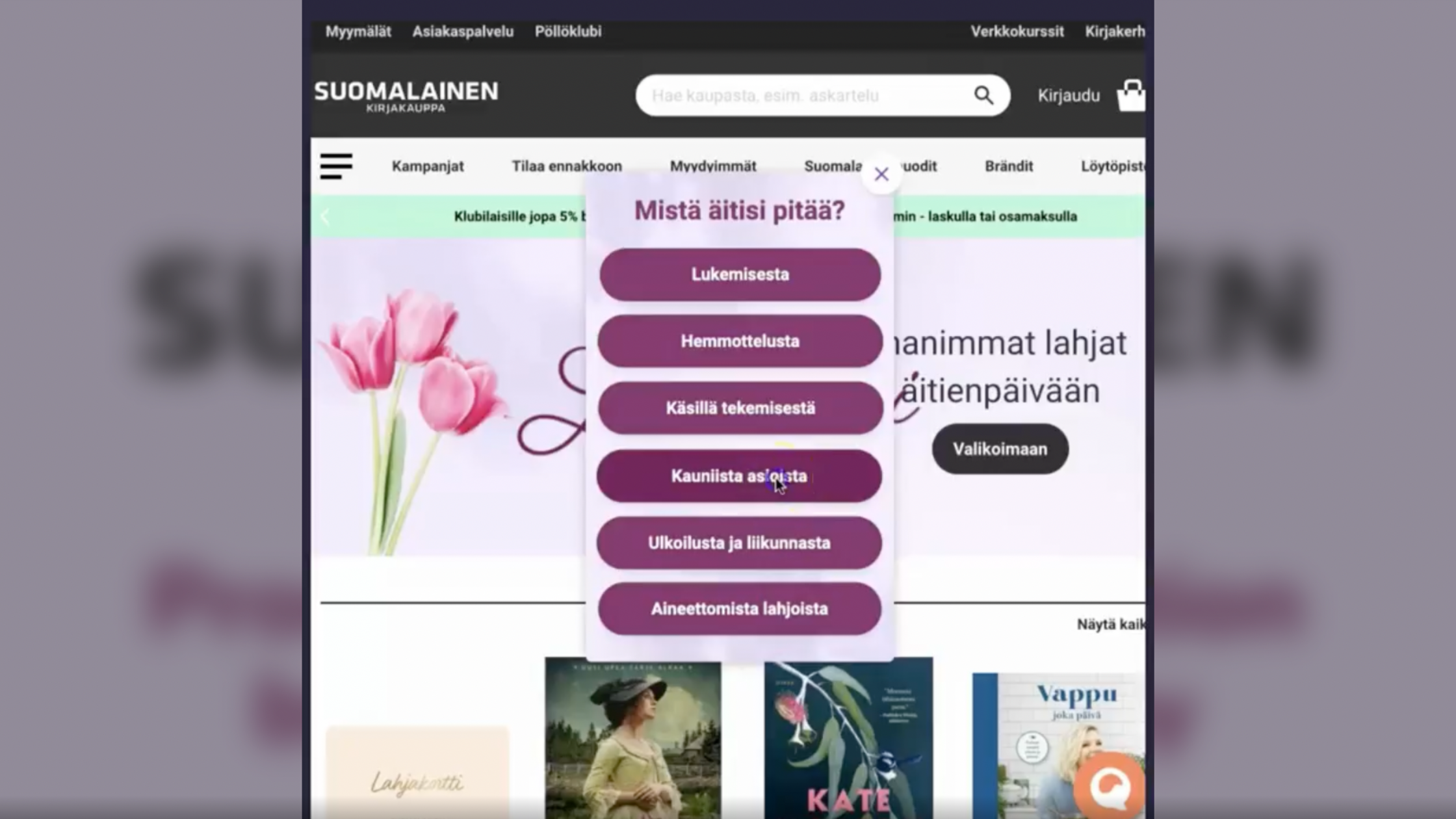1456x819 pixels.
Task: Select the Hemmottelusta option
Action: [x=740, y=341]
